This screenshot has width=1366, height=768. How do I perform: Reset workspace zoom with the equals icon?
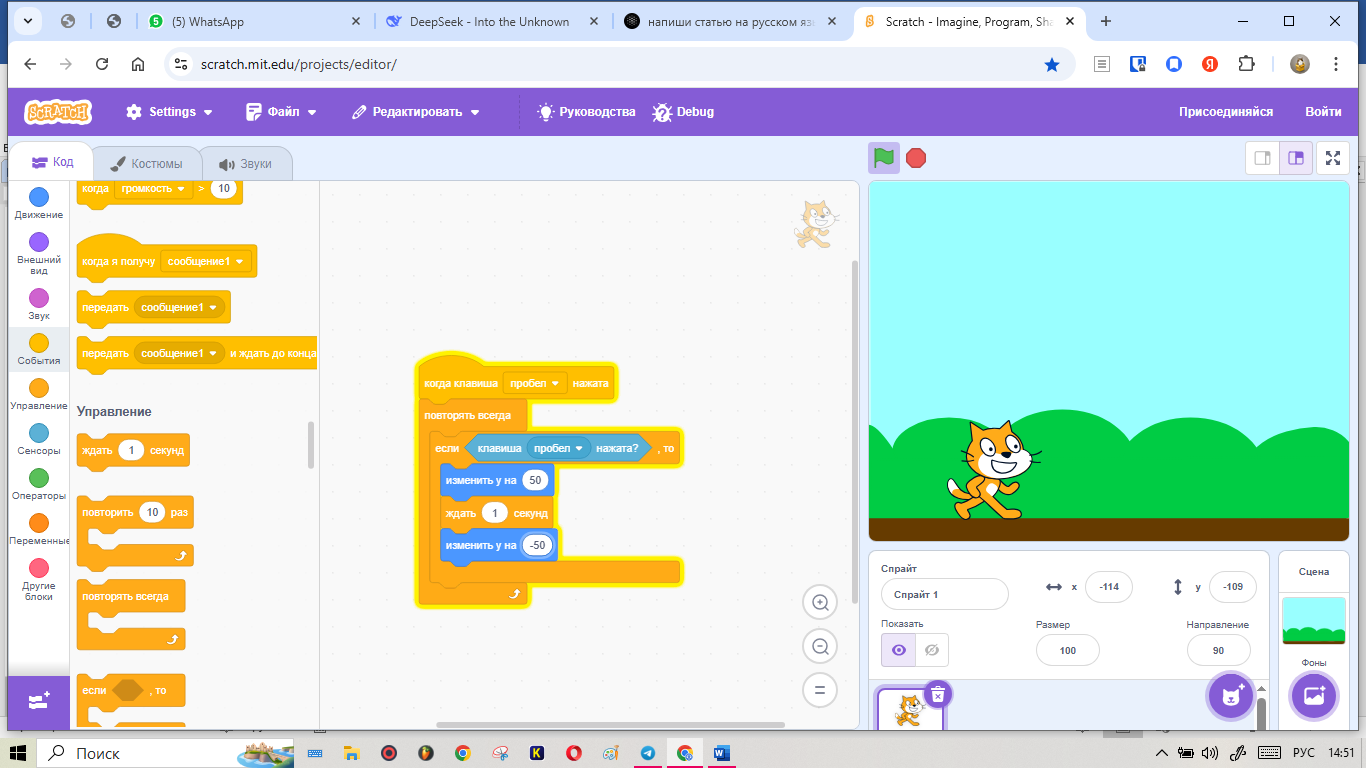(x=820, y=690)
